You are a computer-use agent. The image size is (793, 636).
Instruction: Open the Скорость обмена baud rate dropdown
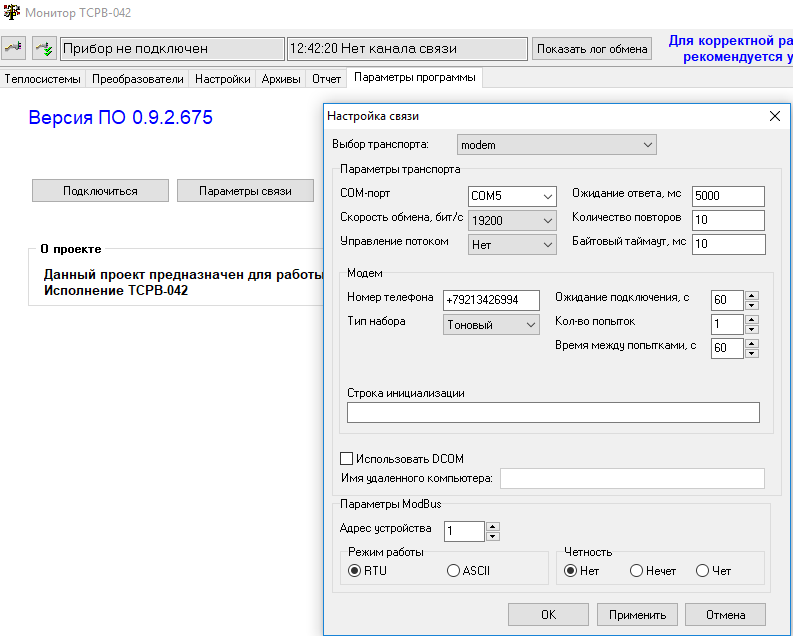coord(512,220)
